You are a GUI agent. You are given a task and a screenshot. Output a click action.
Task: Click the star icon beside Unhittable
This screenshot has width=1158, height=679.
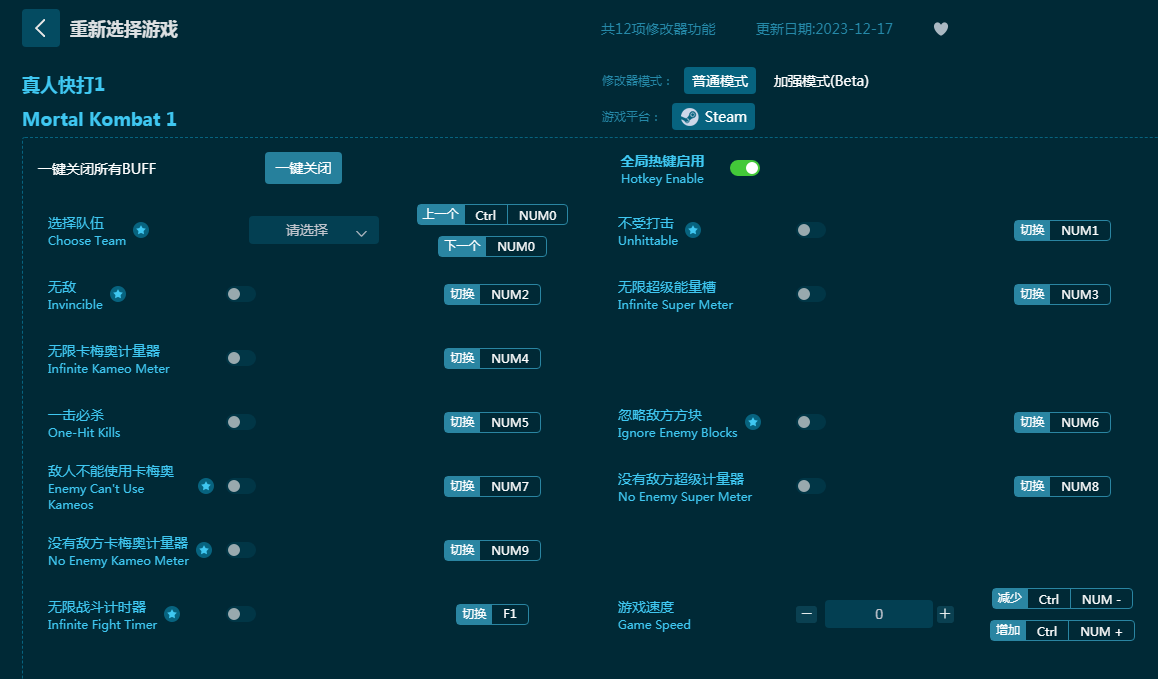tap(693, 231)
